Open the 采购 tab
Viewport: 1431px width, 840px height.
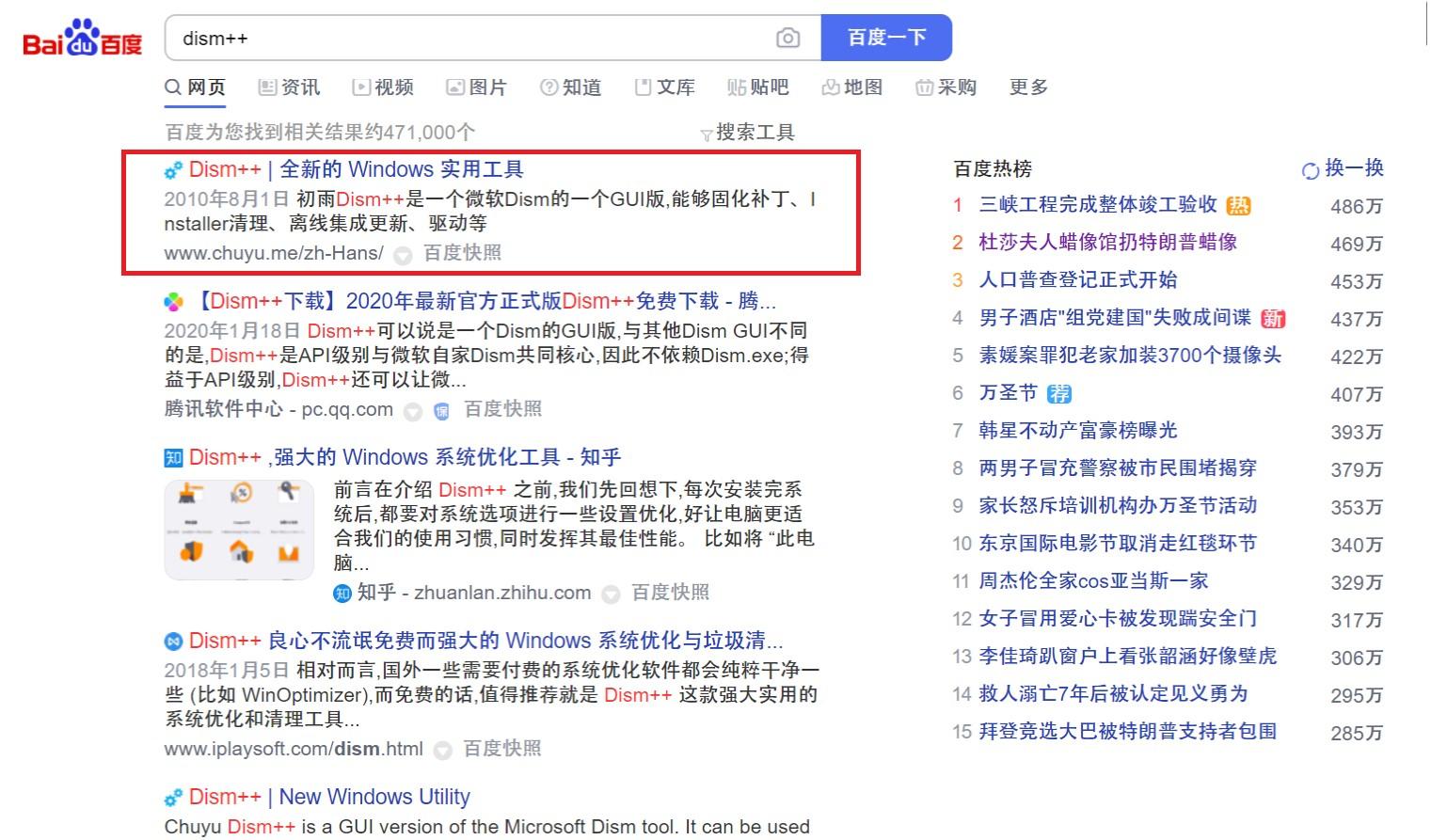coord(946,87)
